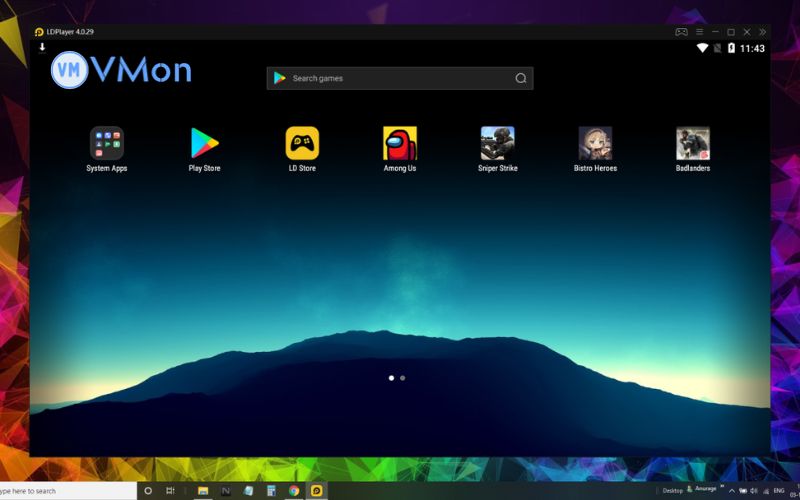Click the LDPlayer icon on the taskbar

click(316, 491)
